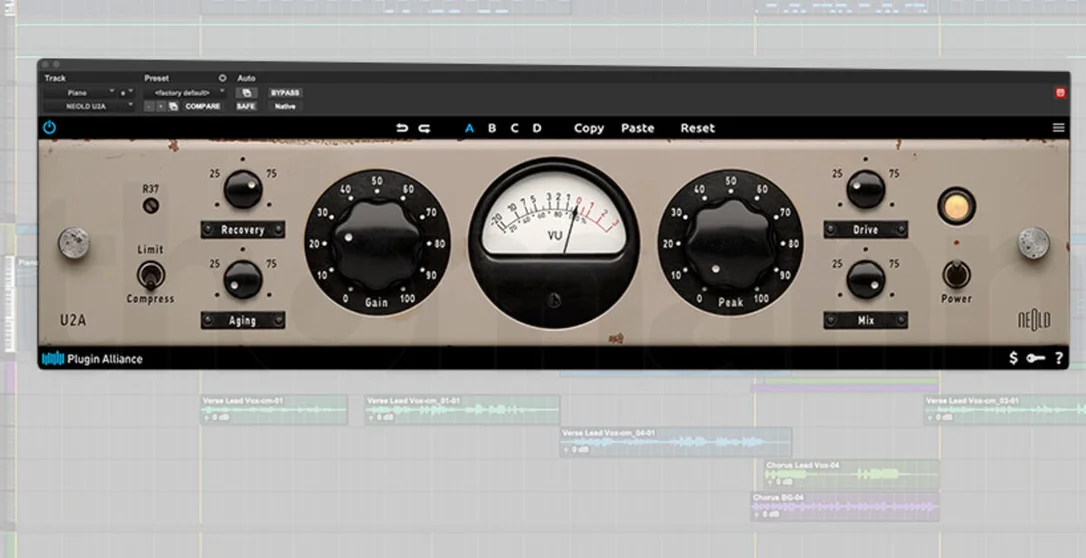This screenshot has width=1086, height=558.
Task: Click the Aging label plate
Action: coord(242,321)
